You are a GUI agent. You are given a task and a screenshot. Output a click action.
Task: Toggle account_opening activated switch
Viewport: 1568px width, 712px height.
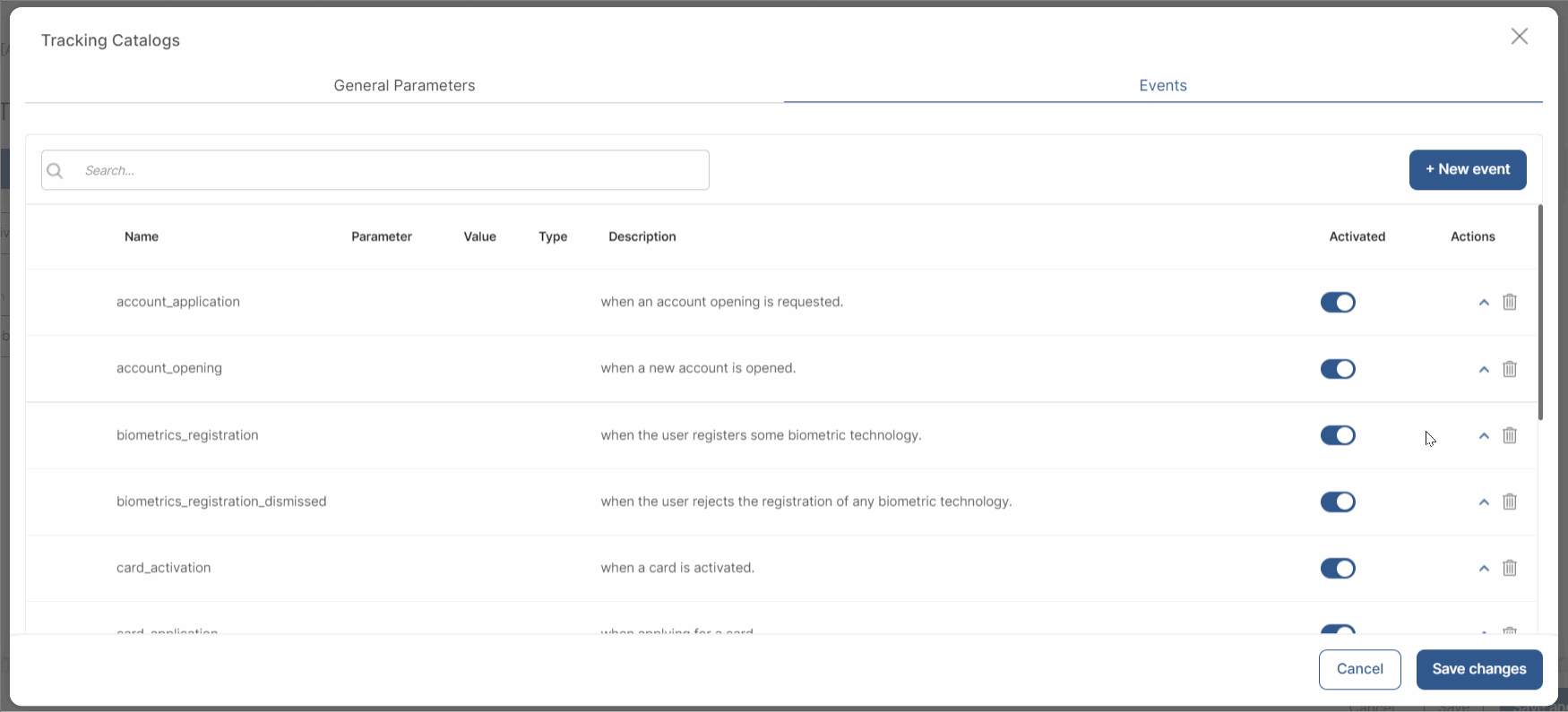pos(1338,369)
